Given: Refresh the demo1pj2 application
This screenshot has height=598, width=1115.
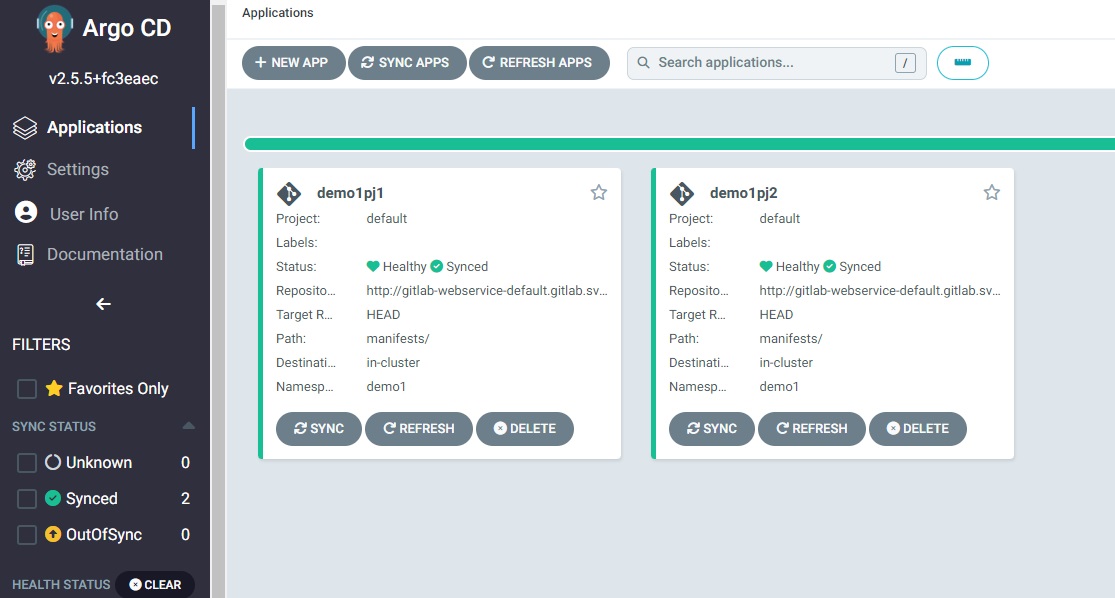Looking at the screenshot, I should 812,429.
